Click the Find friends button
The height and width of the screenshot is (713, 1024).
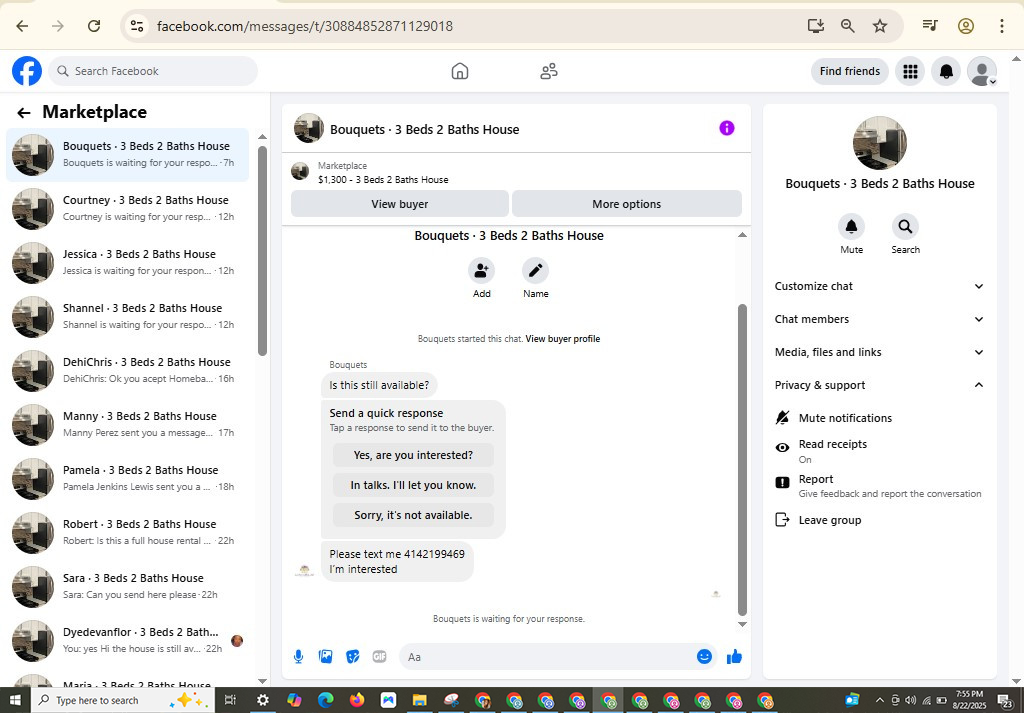[x=850, y=71]
